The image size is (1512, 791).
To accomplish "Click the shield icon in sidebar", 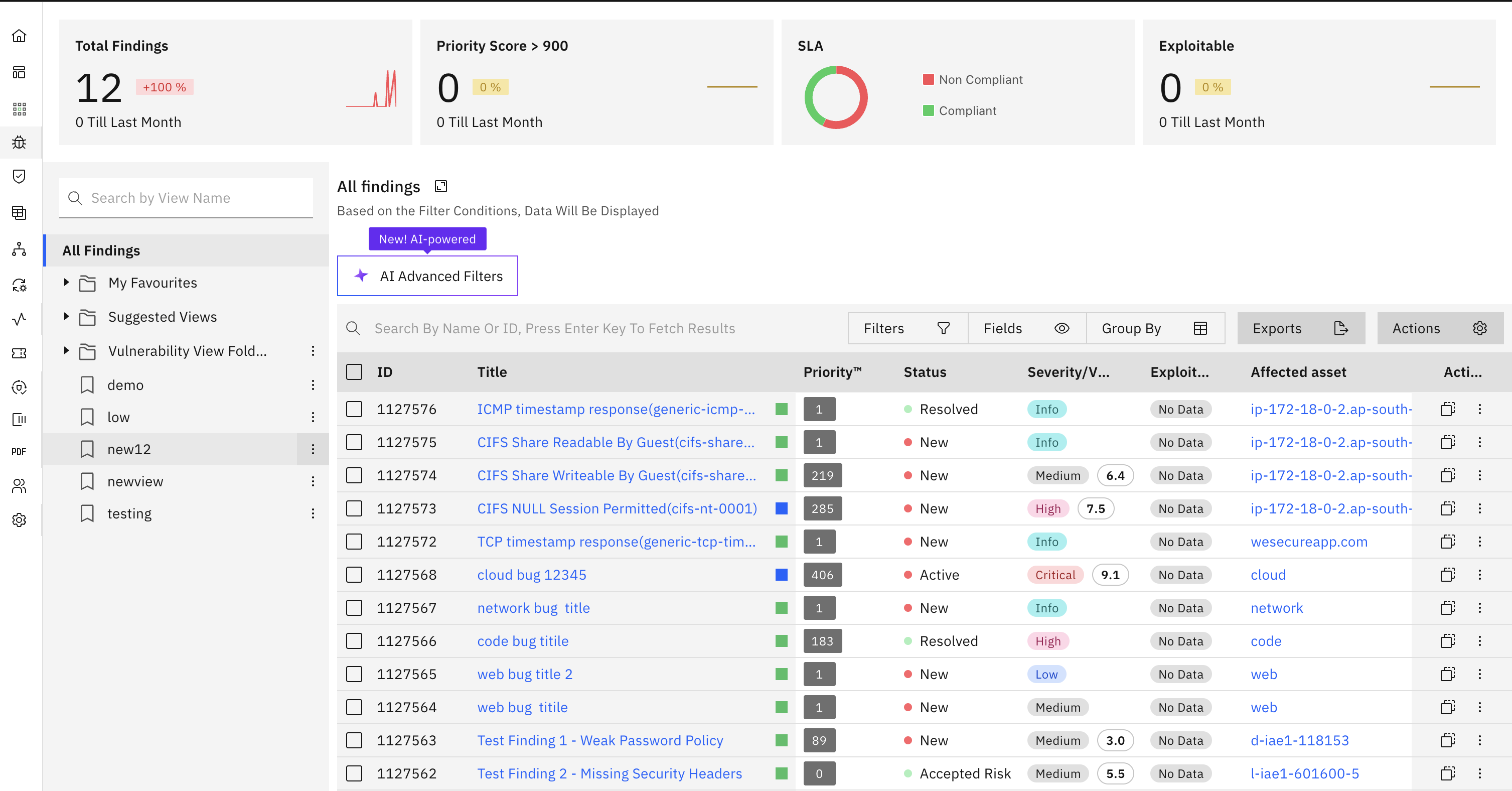I will [x=20, y=176].
